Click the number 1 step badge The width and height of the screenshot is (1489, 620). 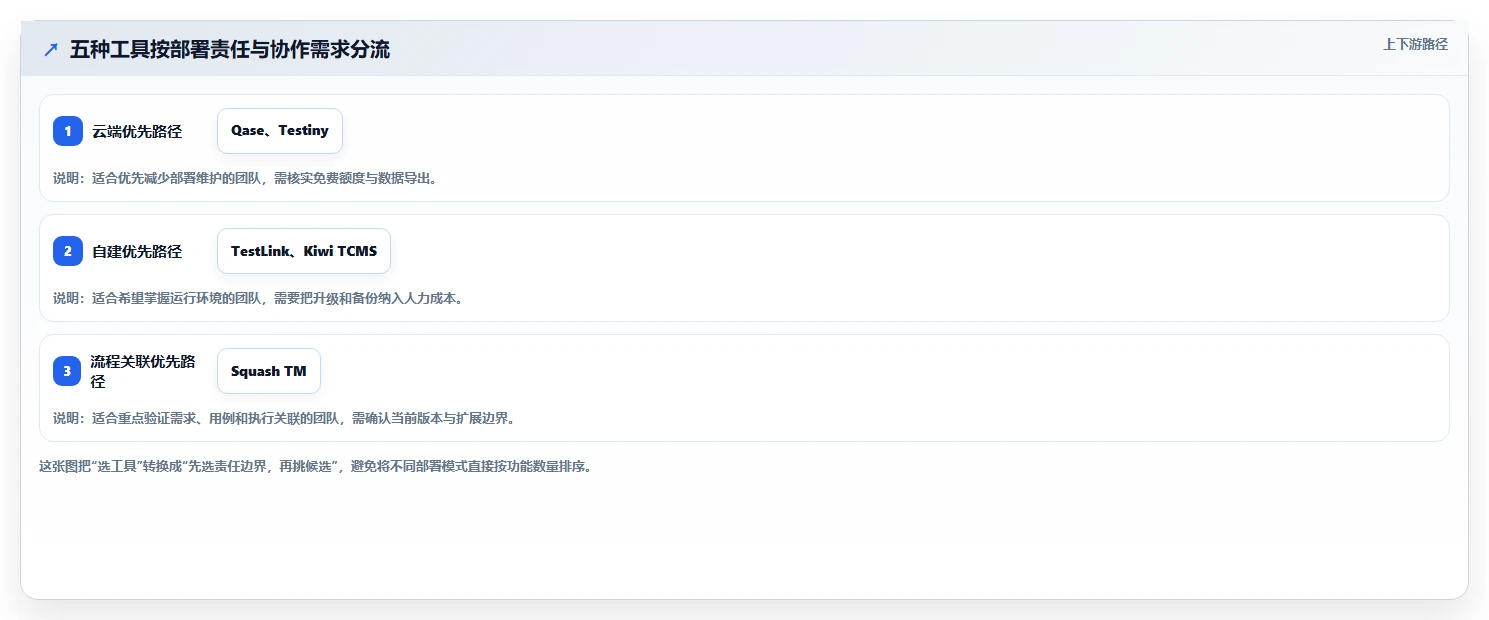pyautogui.click(x=68, y=131)
